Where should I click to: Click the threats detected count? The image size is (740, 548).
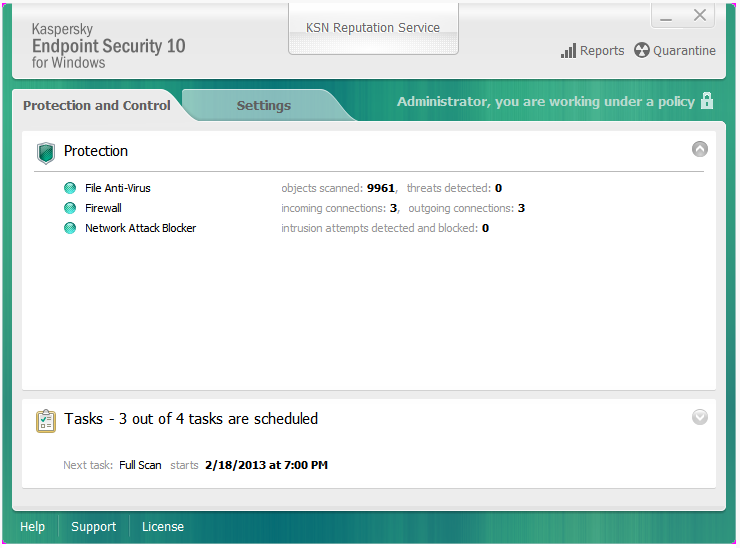click(498, 188)
